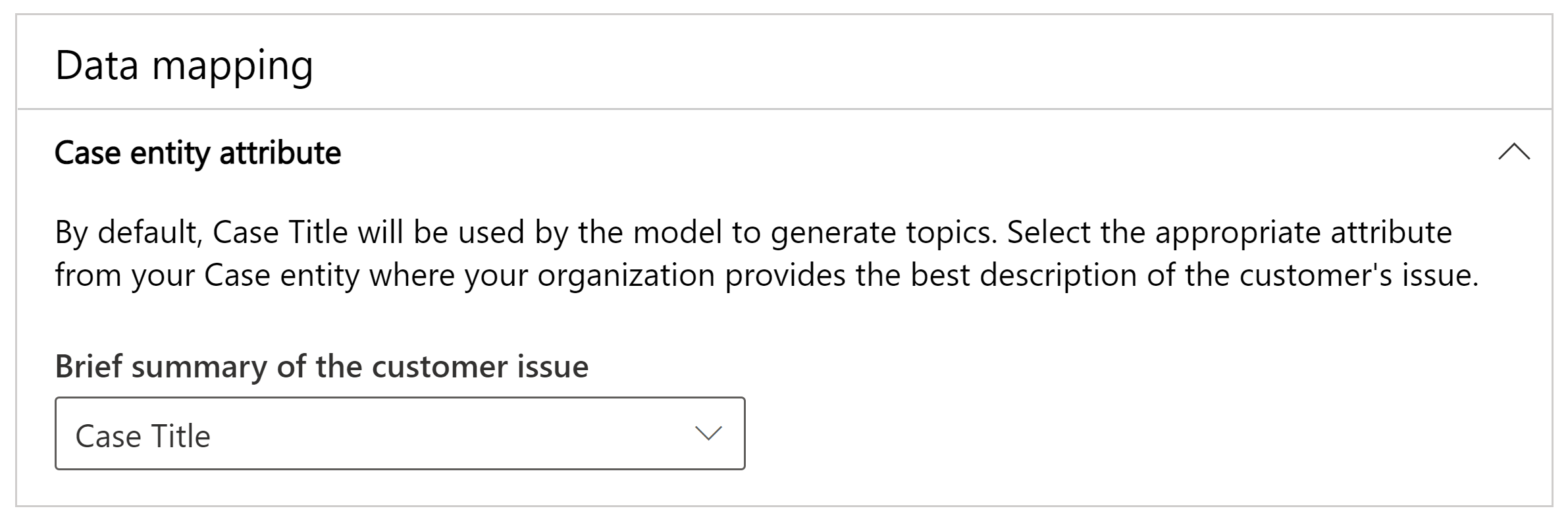Click the words 'customer issue' in the field label
The height and width of the screenshot is (521, 1568).
[x=480, y=366]
